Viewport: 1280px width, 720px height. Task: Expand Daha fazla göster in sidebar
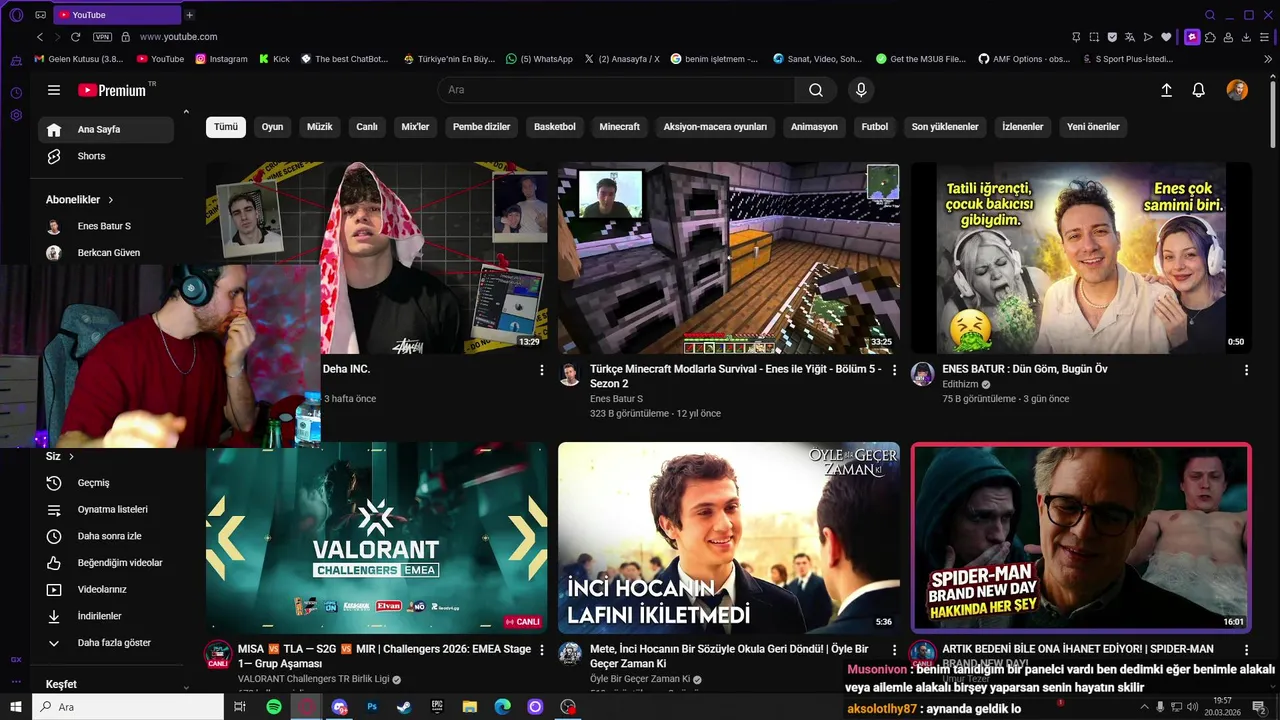(106, 643)
